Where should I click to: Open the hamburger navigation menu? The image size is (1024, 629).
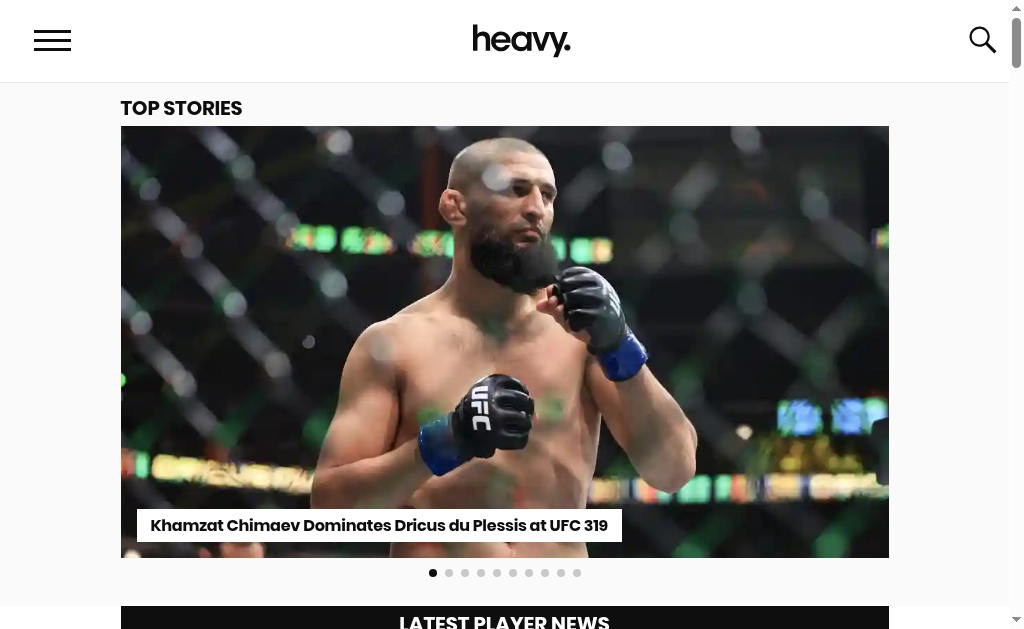click(52, 40)
